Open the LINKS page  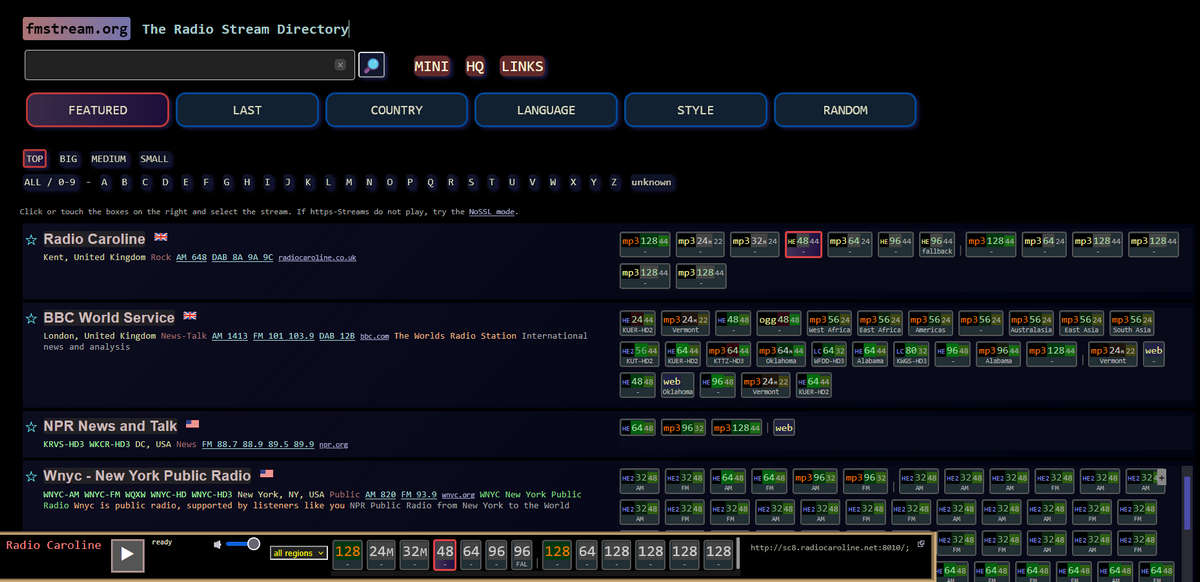(522, 67)
